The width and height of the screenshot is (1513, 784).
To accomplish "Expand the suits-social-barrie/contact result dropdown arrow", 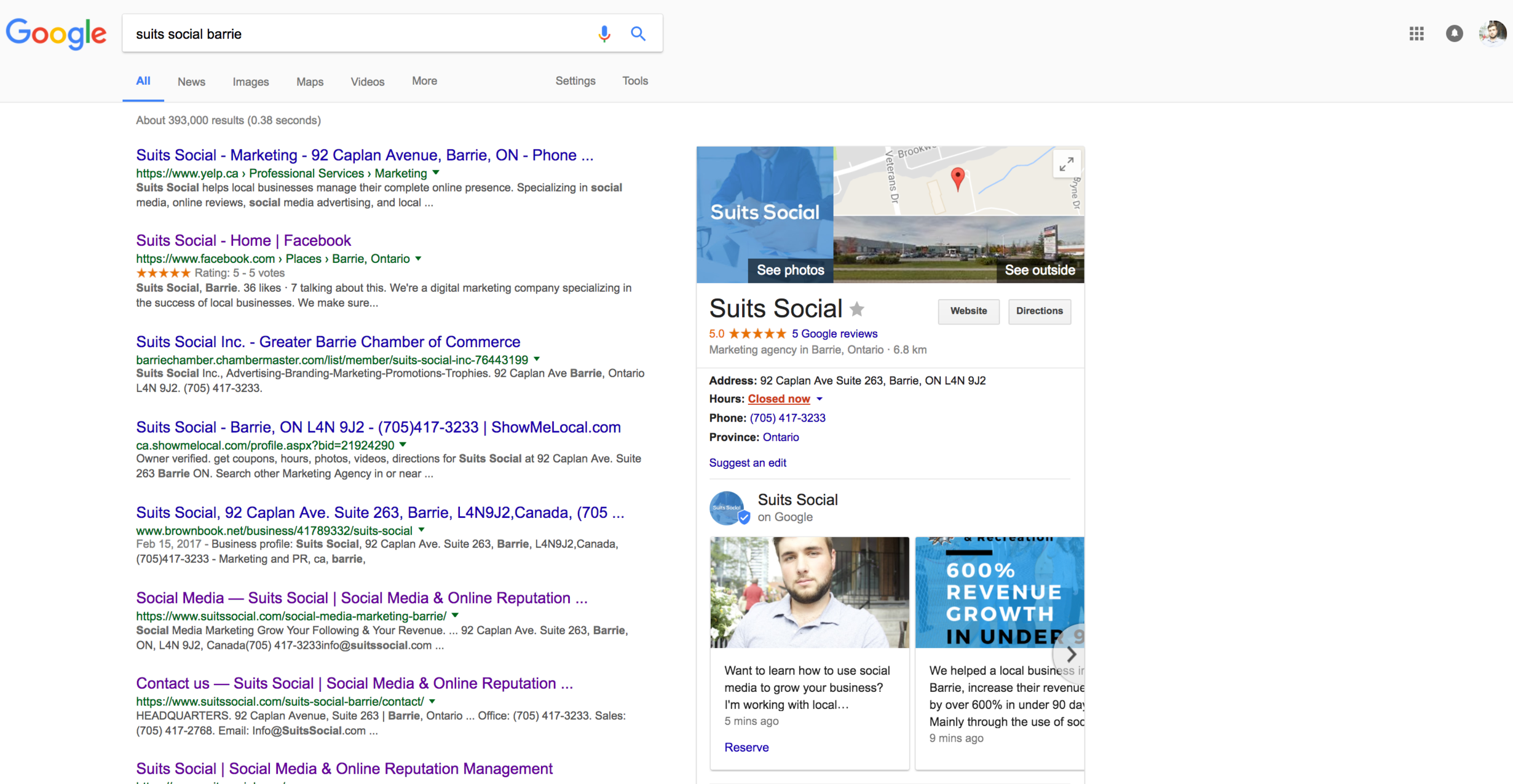I will coord(432,700).
